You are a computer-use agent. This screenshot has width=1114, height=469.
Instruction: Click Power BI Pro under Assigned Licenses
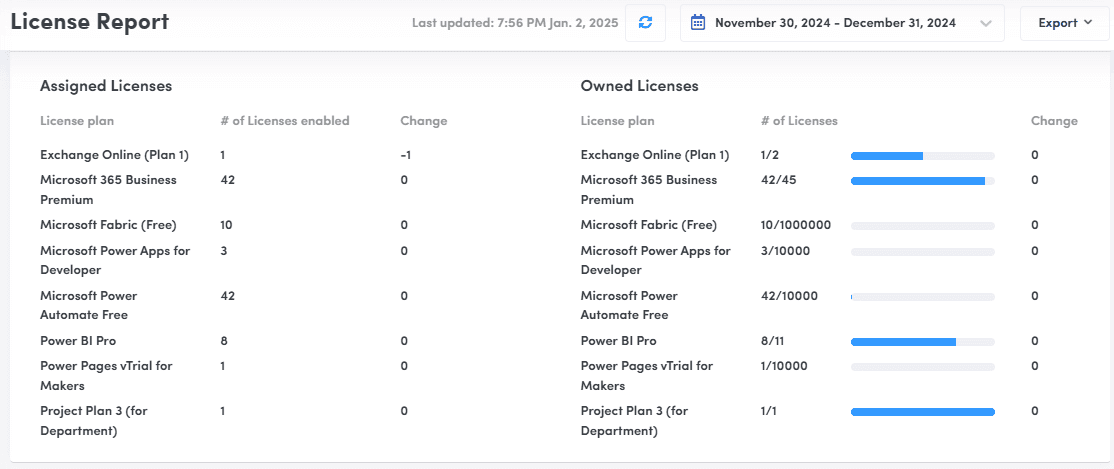pyautogui.click(x=78, y=341)
